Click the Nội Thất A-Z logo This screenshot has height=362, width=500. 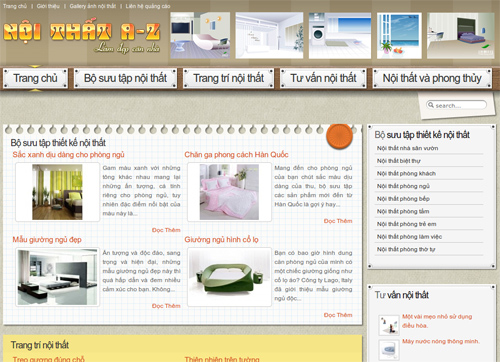pyautogui.click(x=82, y=37)
